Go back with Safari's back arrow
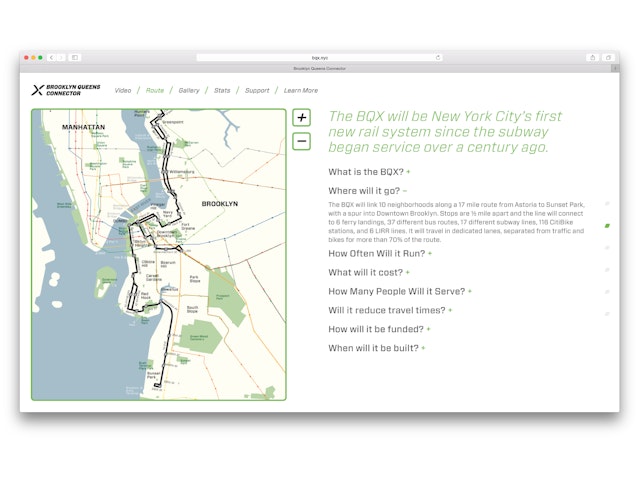The image size is (640, 480). click(51, 58)
